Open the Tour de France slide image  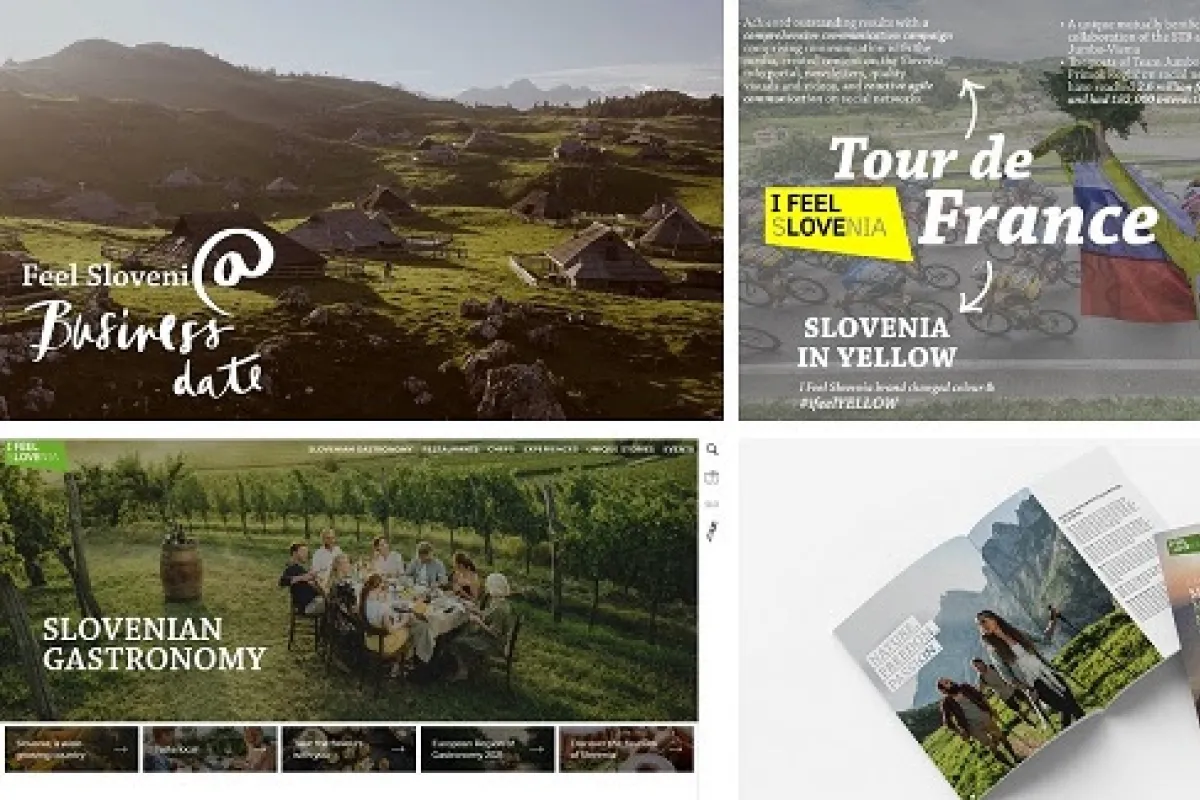pos(969,210)
